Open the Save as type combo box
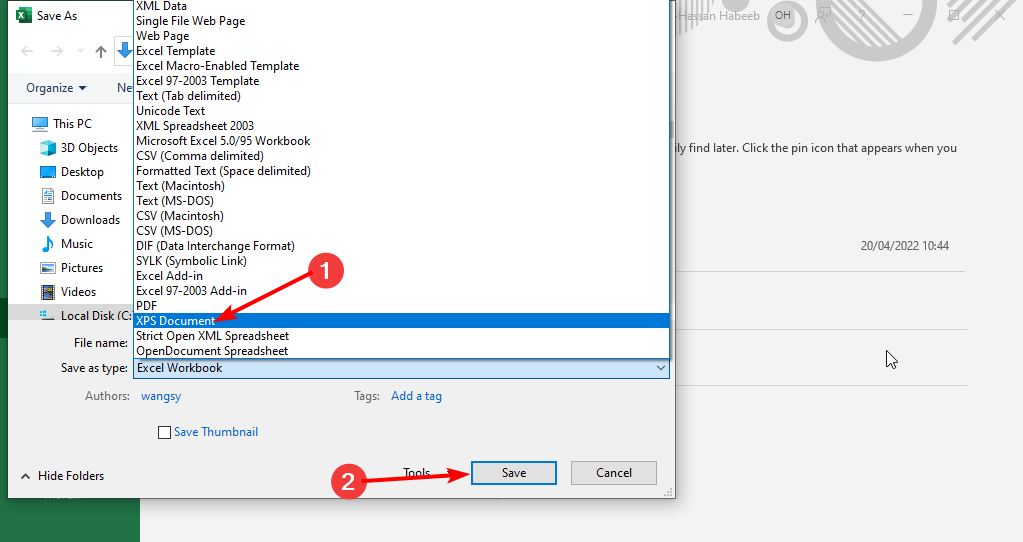 click(401, 368)
